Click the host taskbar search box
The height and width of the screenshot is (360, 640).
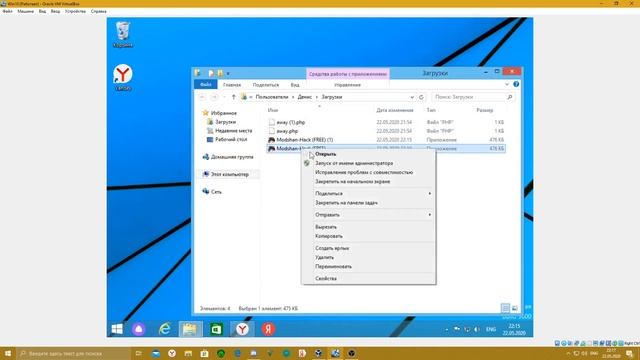click(73, 353)
